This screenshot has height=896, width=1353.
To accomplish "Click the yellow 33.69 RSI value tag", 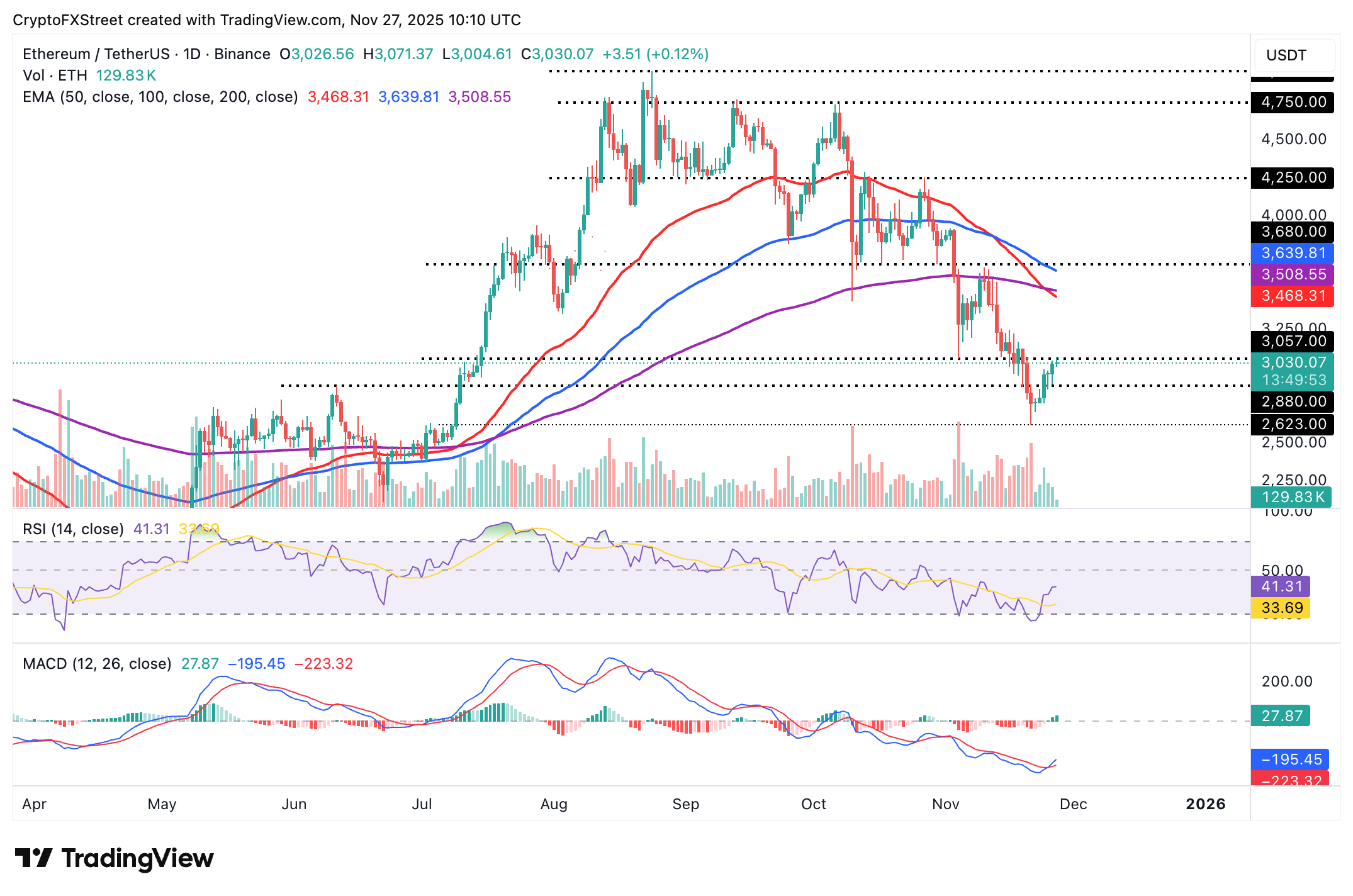I will point(1281,608).
